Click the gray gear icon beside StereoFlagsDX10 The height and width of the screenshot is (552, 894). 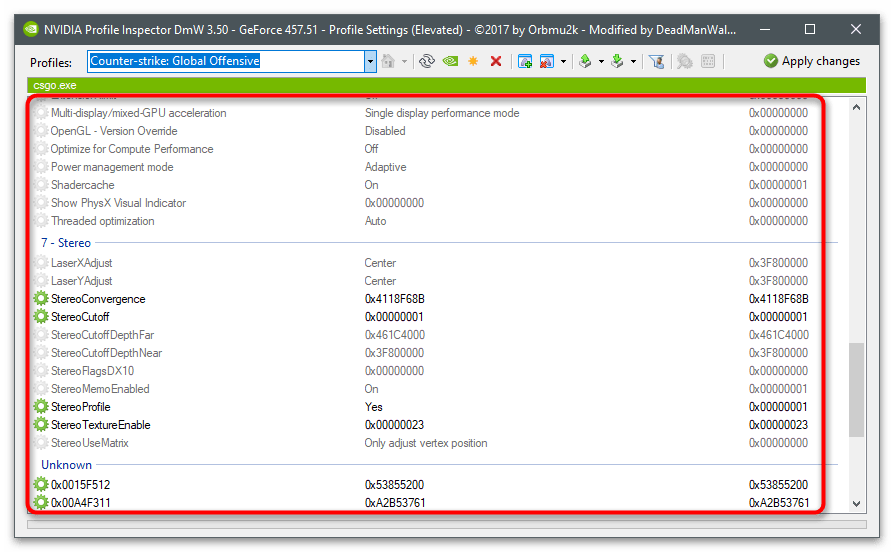coord(41,371)
